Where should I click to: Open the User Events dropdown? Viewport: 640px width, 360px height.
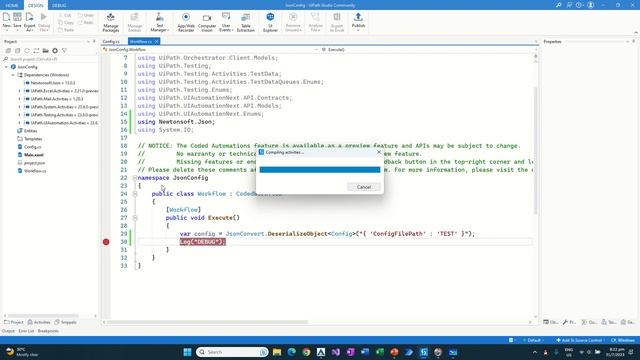click(x=226, y=22)
